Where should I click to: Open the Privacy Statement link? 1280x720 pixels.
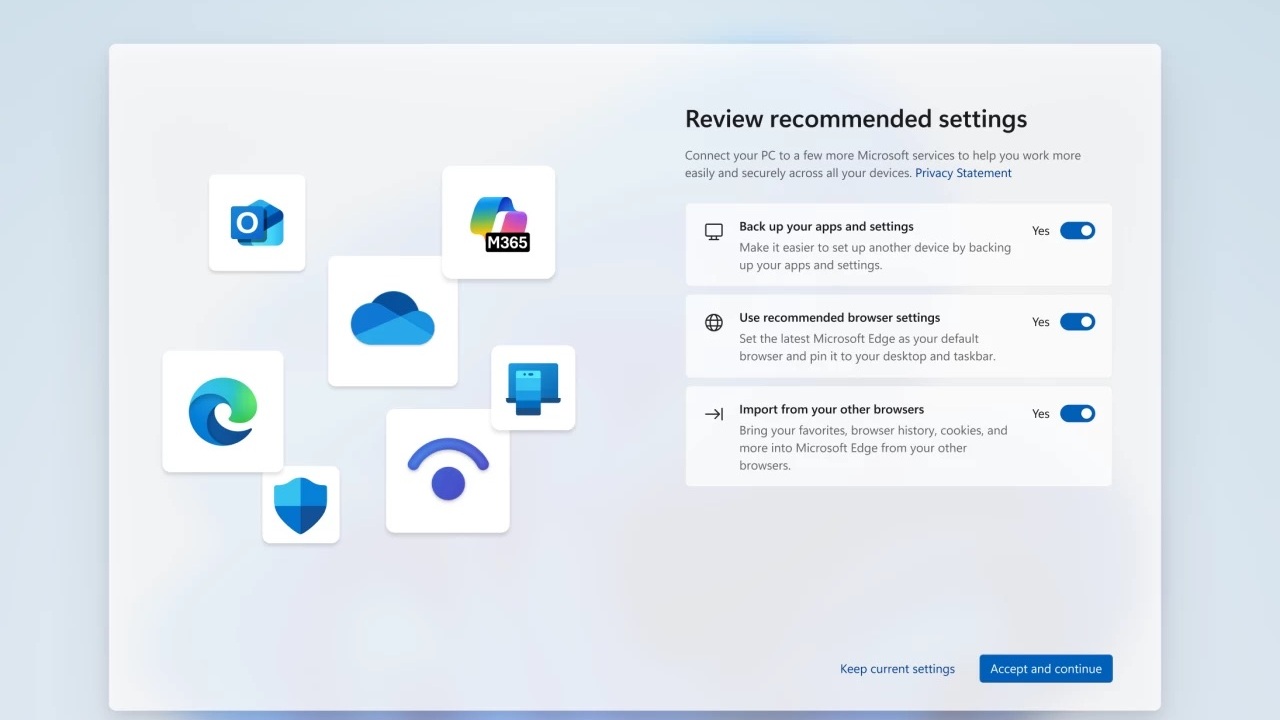coord(963,173)
